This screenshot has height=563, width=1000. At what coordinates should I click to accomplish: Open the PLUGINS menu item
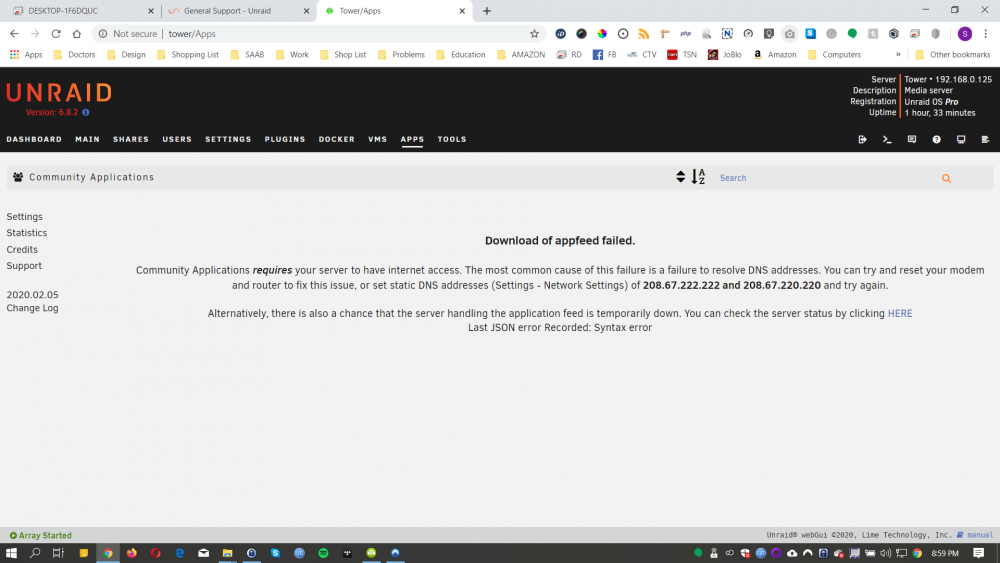click(x=285, y=139)
